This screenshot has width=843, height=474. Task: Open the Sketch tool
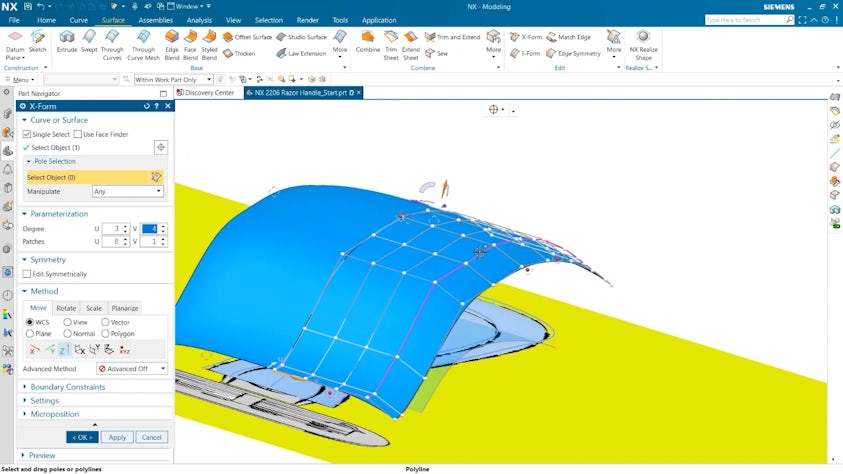click(x=37, y=42)
